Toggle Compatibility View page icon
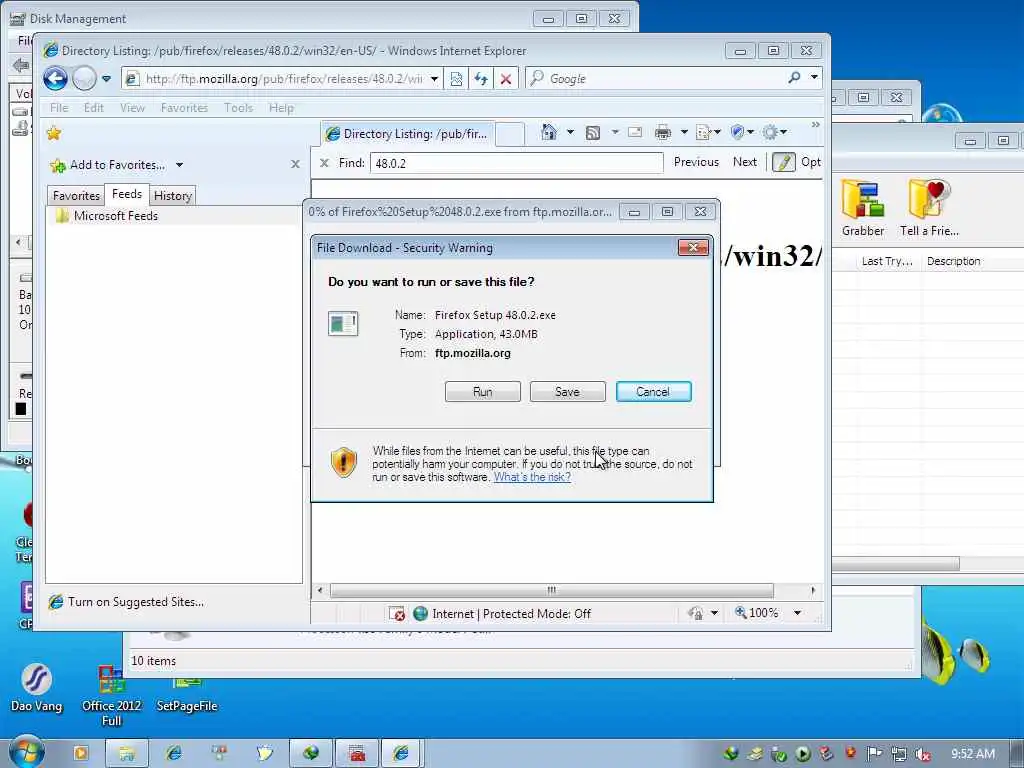 pyautogui.click(x=456, y=79)
